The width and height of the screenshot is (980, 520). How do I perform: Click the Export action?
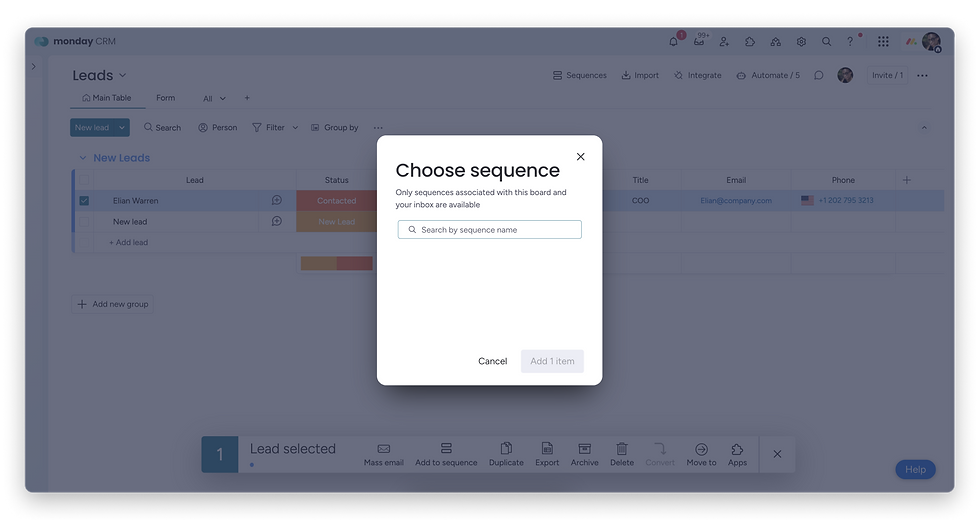tap(547, 454)
